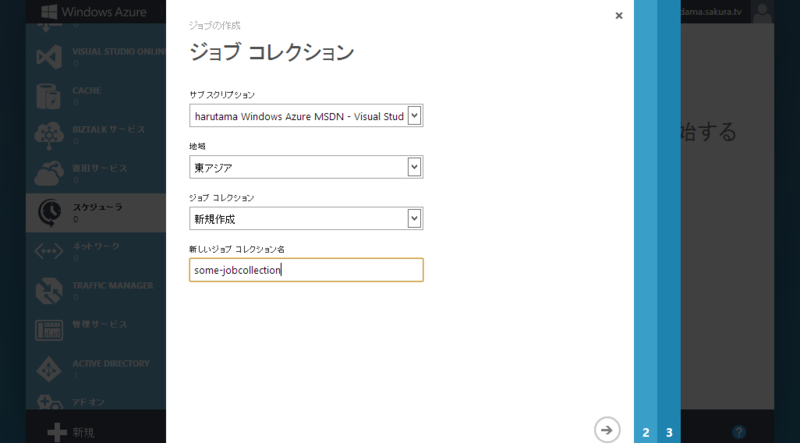The height and width of the screenshot is (443, 800).
Task: Click the plus icon for 新規
Action: point(57,433)
